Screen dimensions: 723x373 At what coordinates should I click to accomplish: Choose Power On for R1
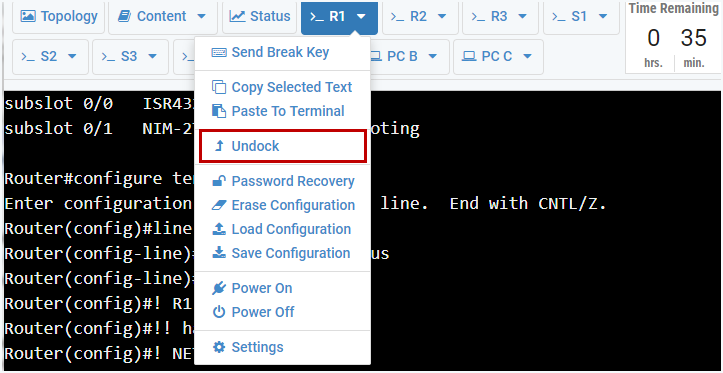[283, 288]
